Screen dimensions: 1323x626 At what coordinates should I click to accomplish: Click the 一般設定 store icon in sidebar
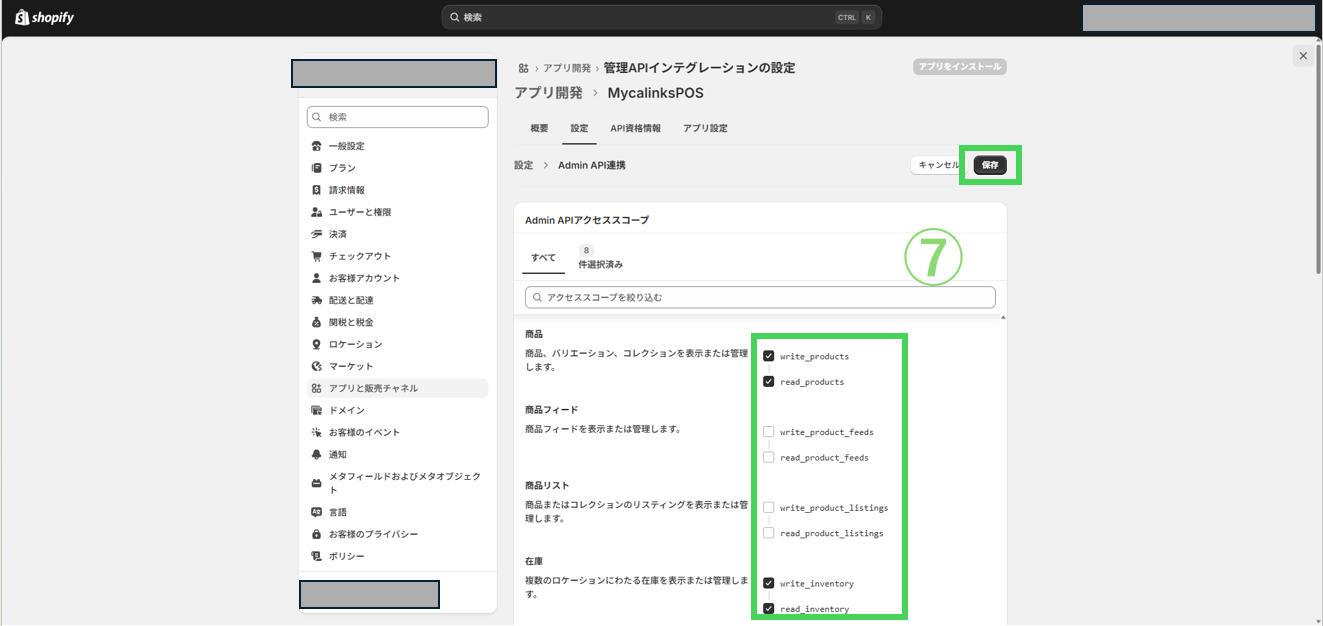click(317, 146)
